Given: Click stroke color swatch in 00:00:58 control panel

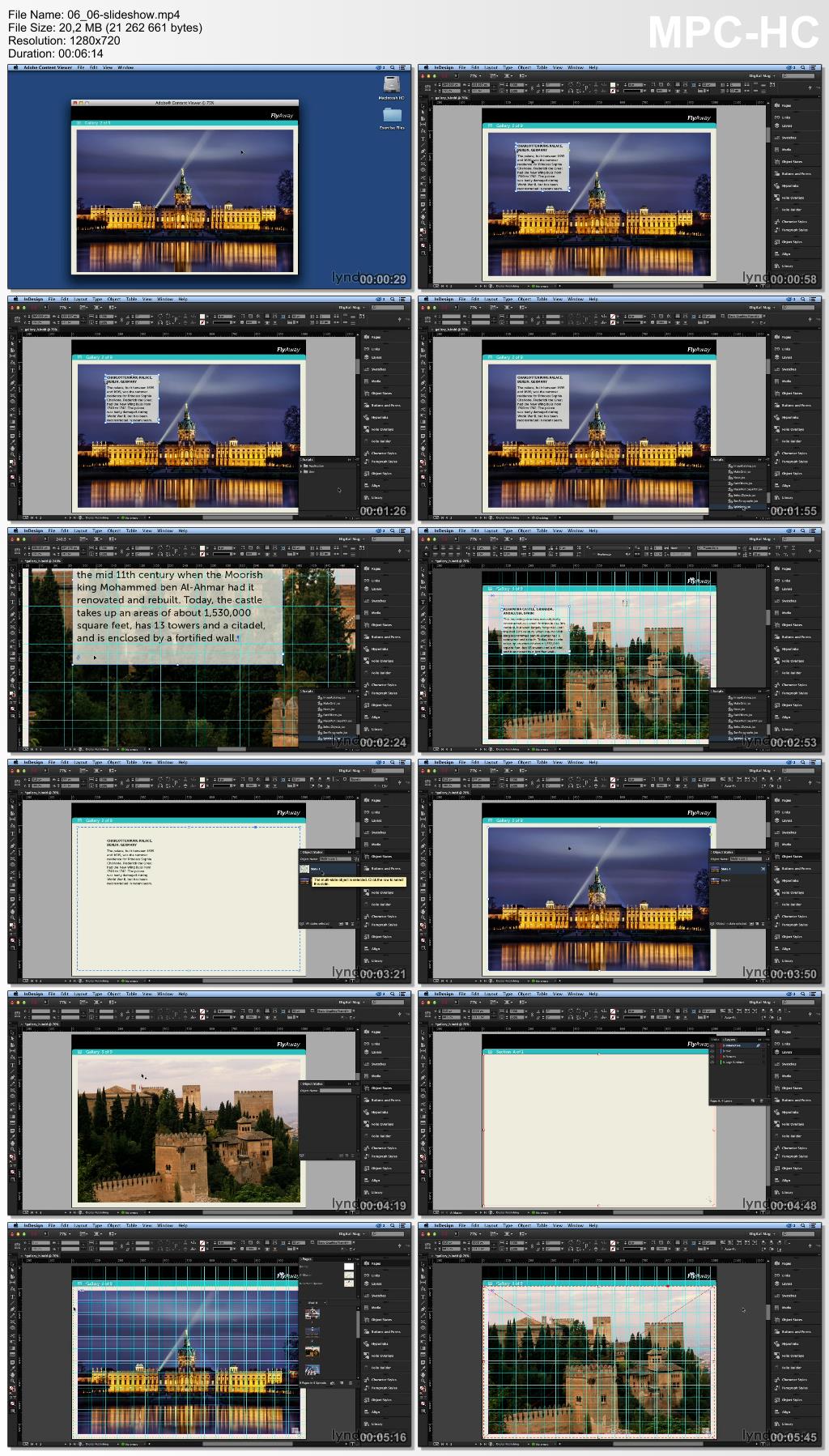Looking at the screenshot, I should (x=613, y=91).
